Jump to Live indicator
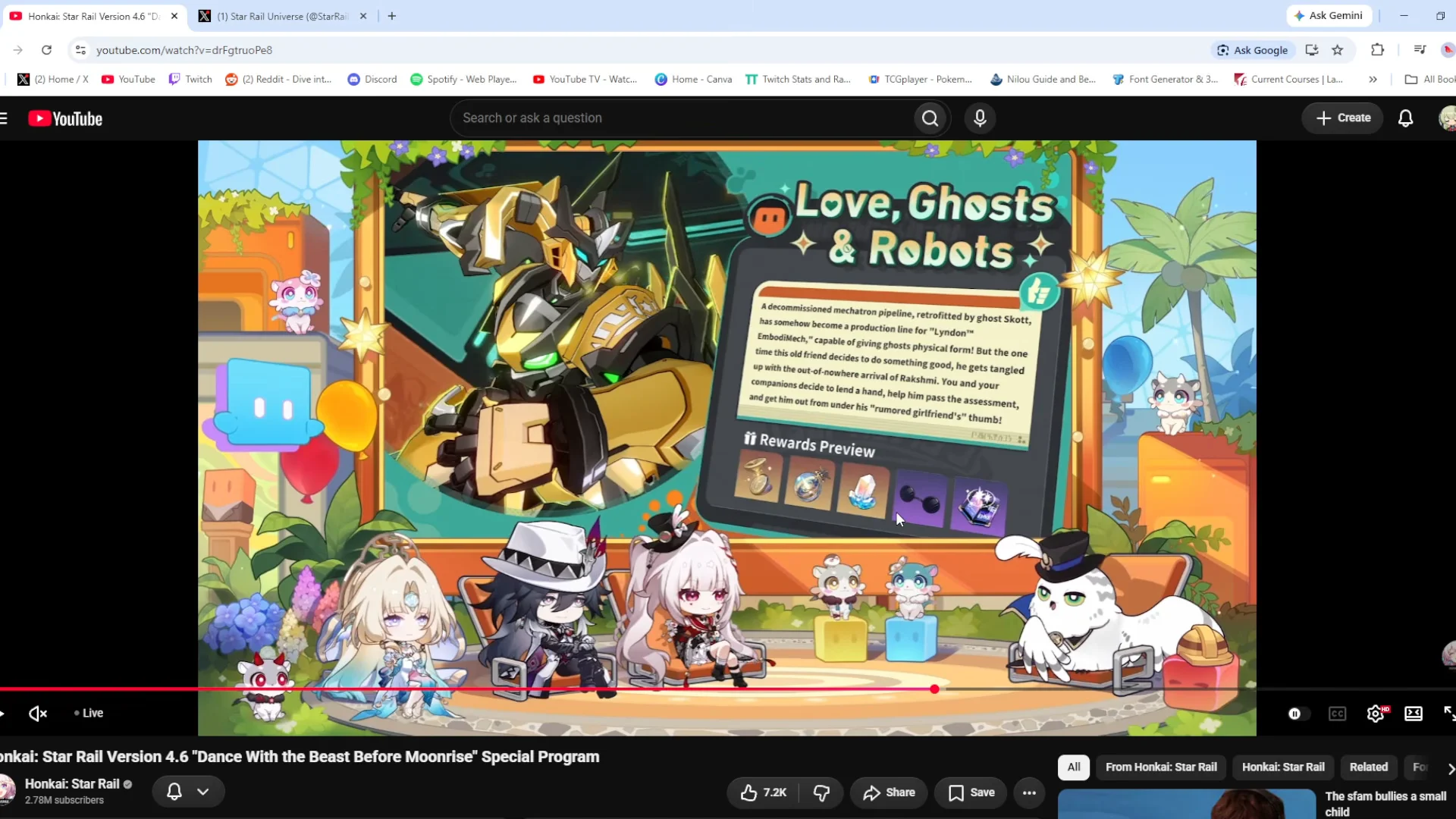The image size is (1456, 819). pos(89,714)
